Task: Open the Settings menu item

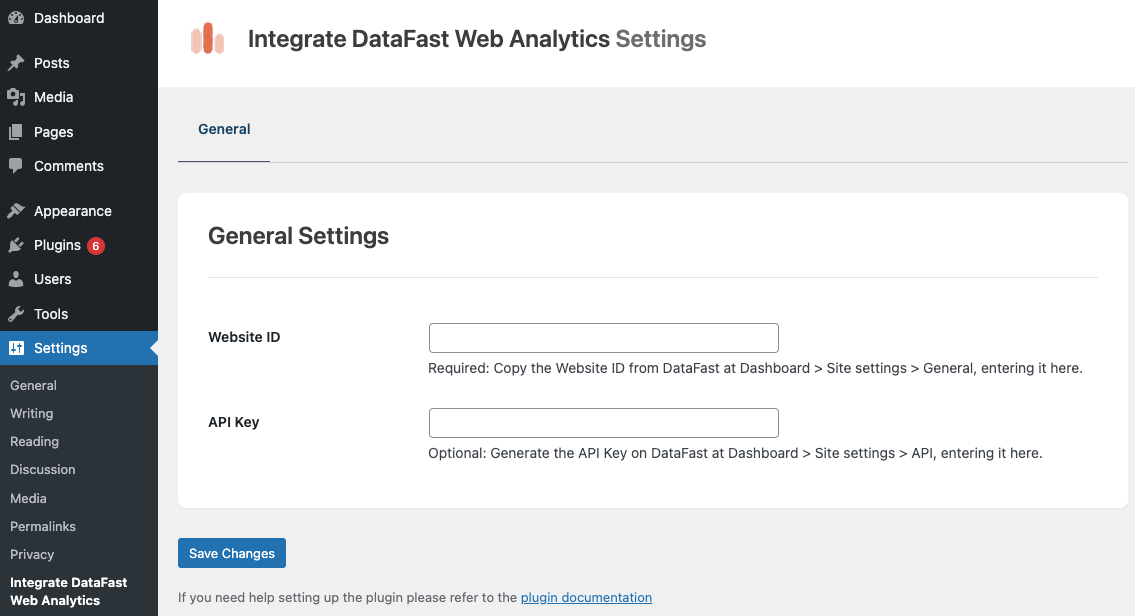Action: (x=61, y=348)
